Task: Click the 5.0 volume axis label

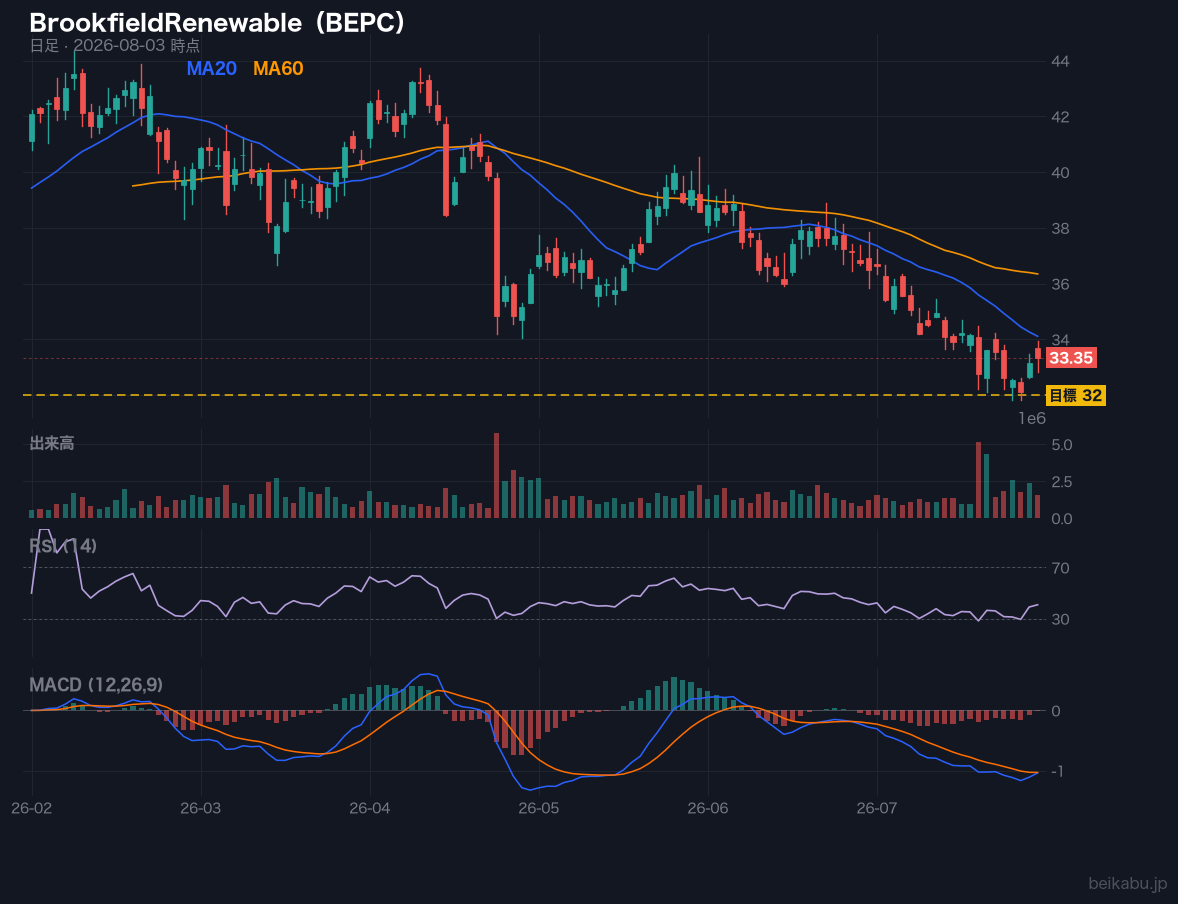Action: [1062, 445]
